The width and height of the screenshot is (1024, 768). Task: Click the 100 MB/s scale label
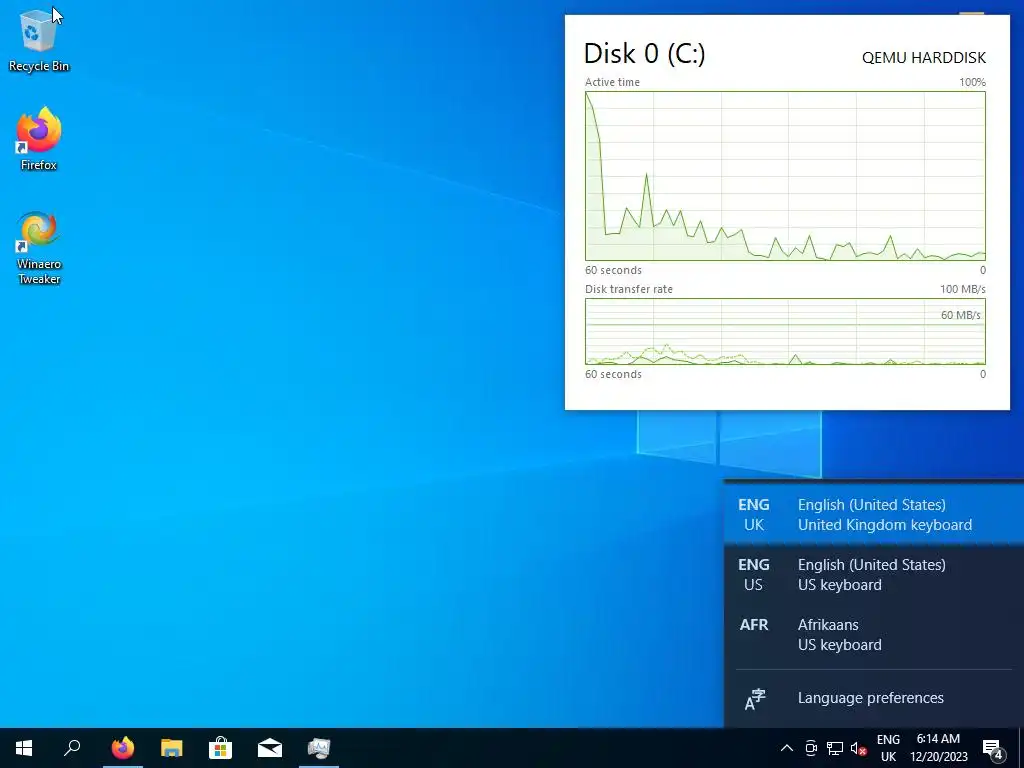963,289
